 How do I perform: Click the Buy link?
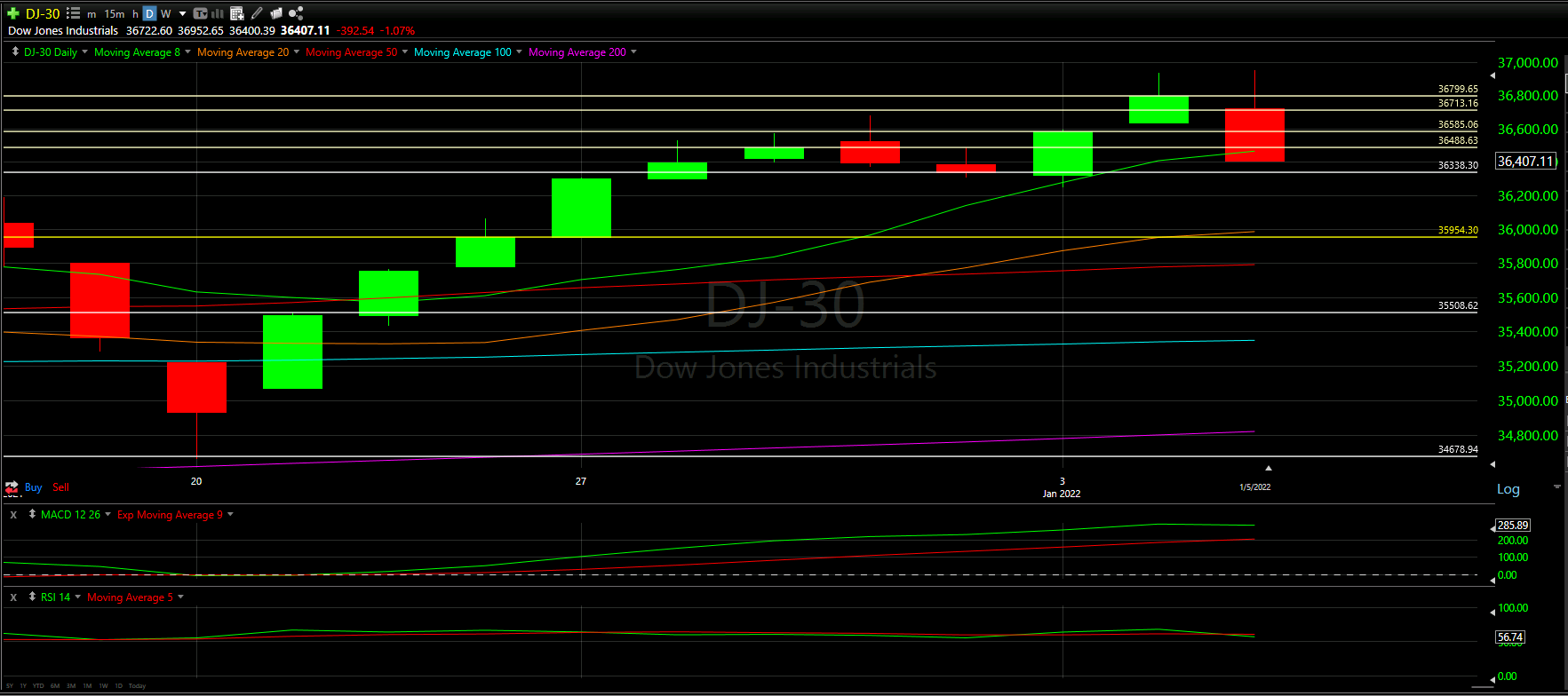[x=34, y=487]
